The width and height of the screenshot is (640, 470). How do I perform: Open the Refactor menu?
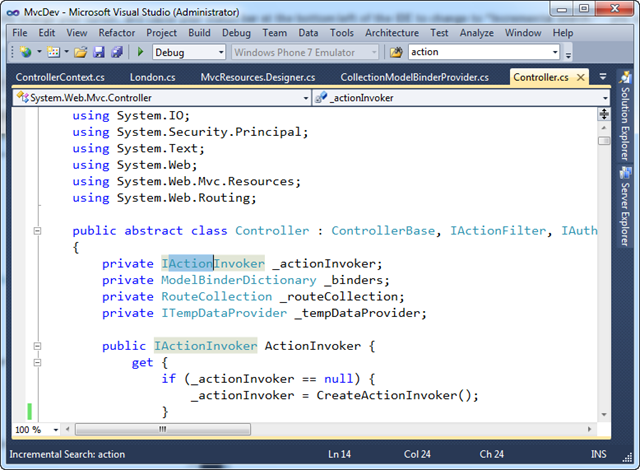click(x=117, y=33)
